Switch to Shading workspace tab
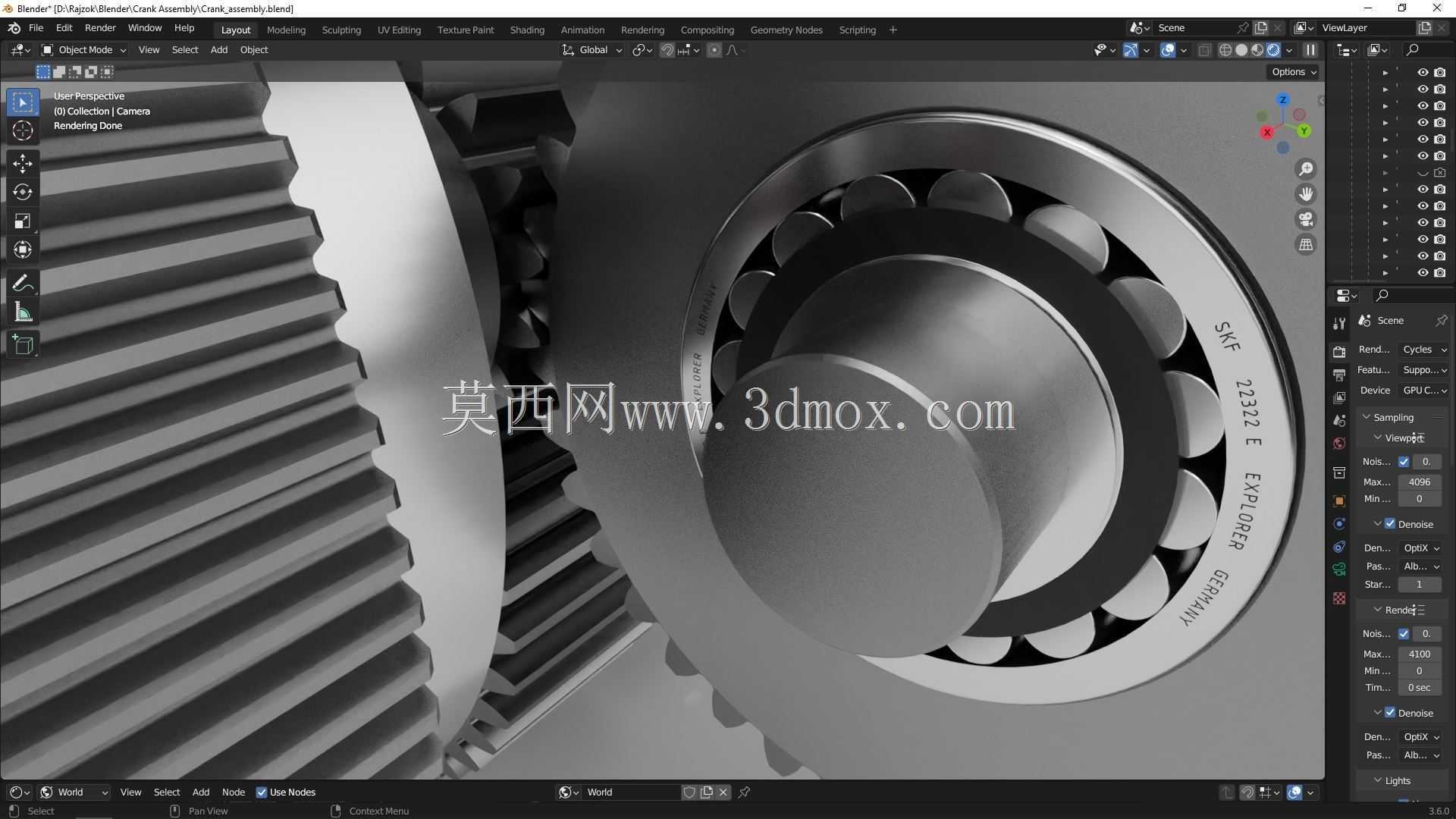This screenshot has height=819, width=1456. click(527, 30)
